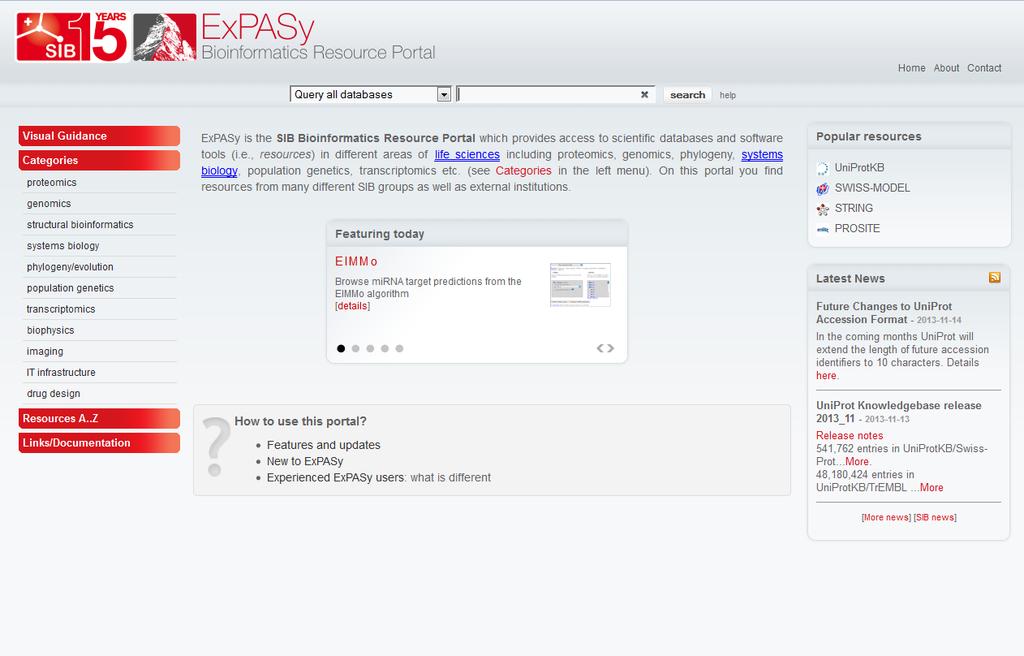Select the first carousel dot
1024x656 pixels.
click(x=341, y=348)
